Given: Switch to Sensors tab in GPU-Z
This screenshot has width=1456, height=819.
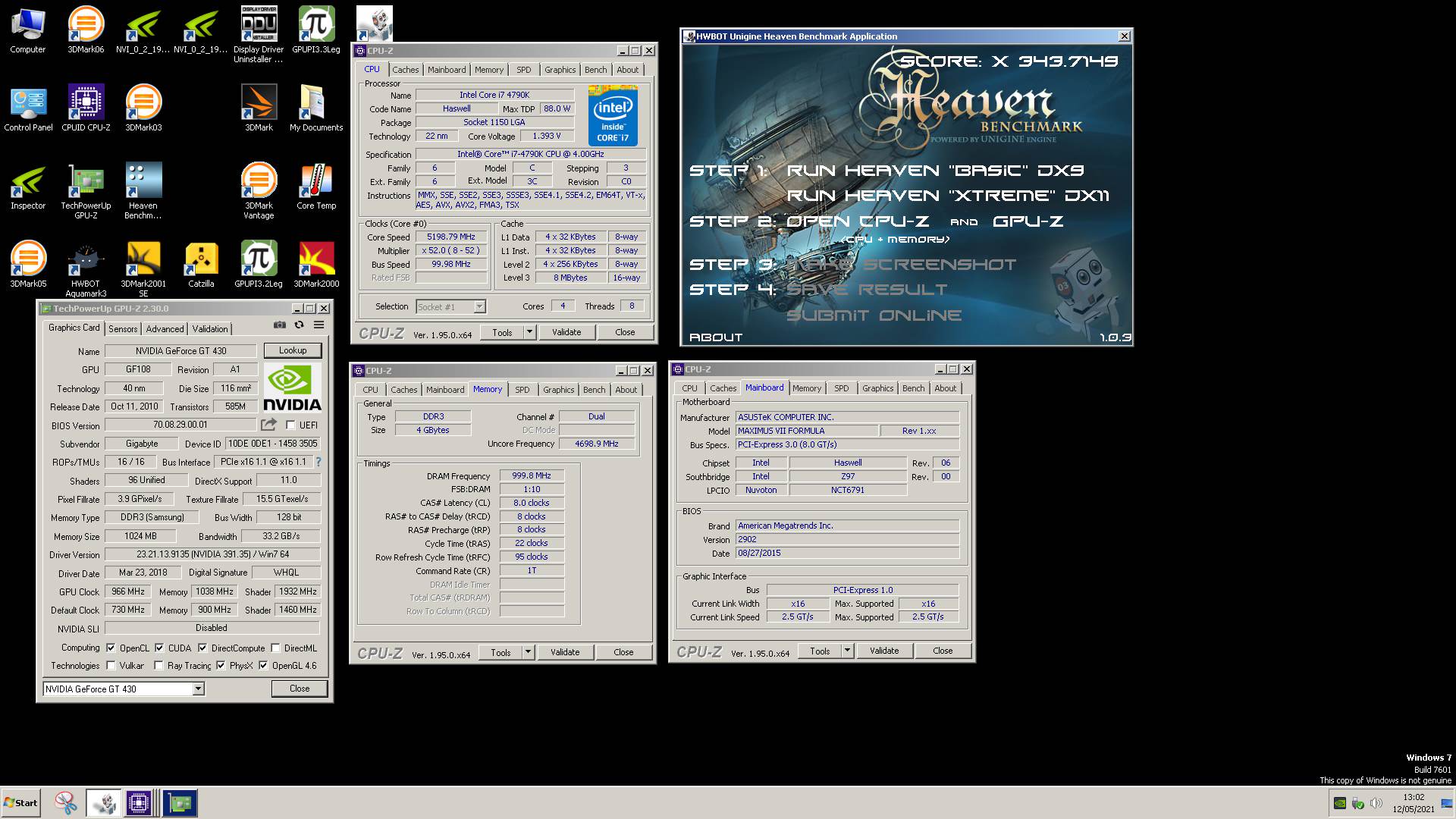Looking at the screenshot, I should [x=123, y=328].
